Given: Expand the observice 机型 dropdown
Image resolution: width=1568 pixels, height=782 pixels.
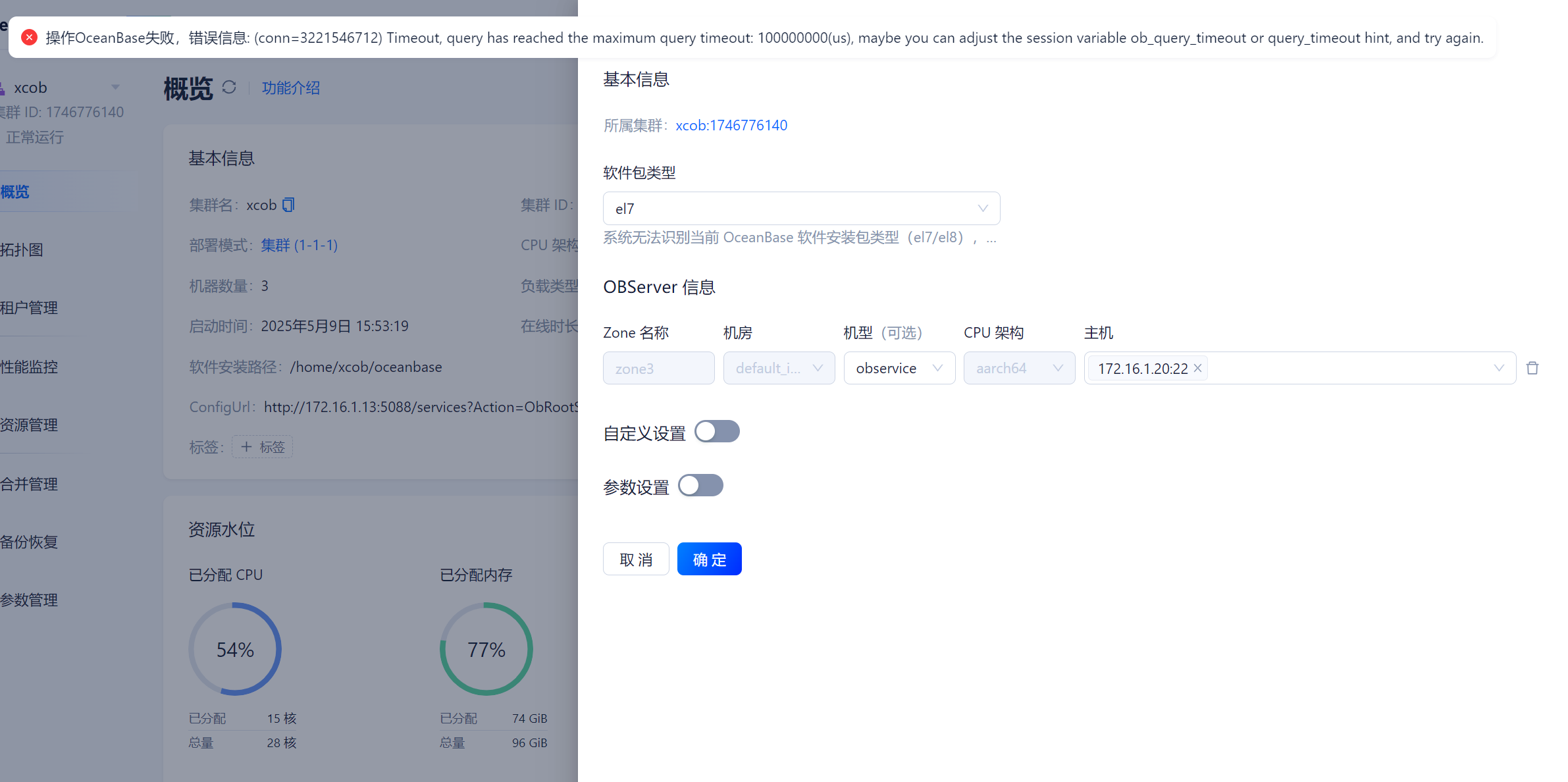Looking at the screenshot, I should point(899,368).
